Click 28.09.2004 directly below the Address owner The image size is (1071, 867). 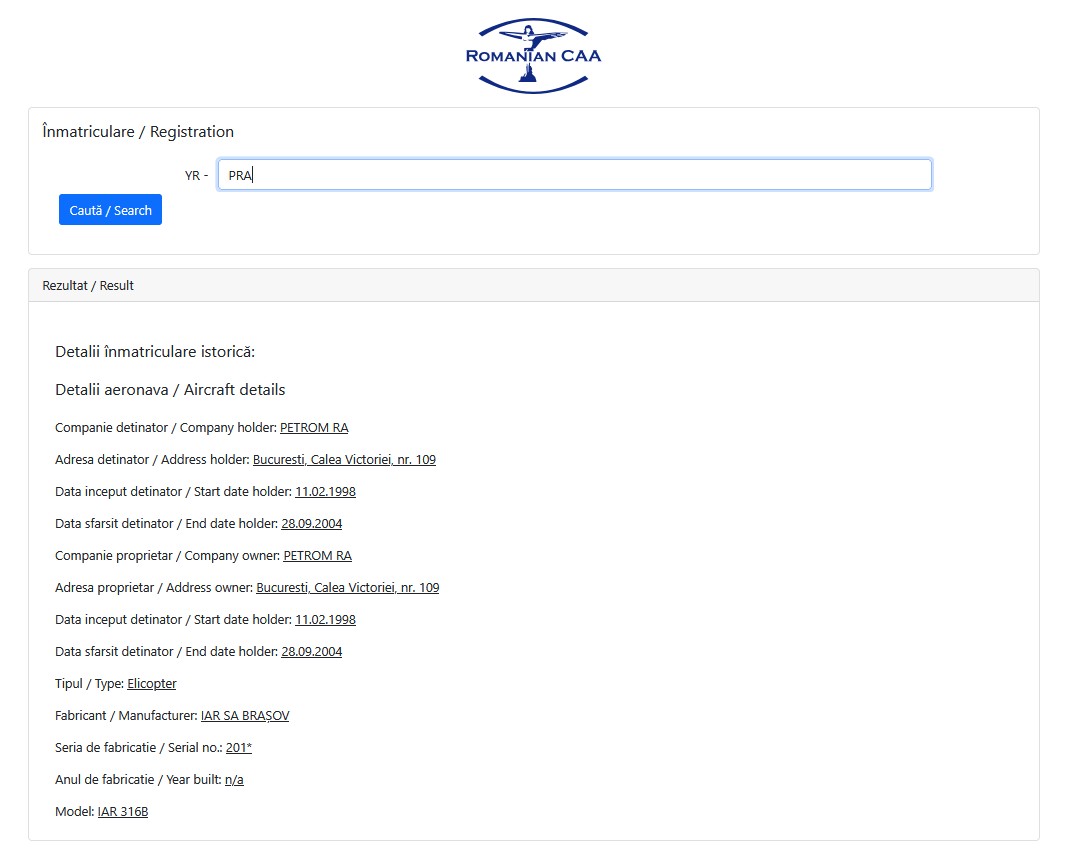tap(311, 652)
